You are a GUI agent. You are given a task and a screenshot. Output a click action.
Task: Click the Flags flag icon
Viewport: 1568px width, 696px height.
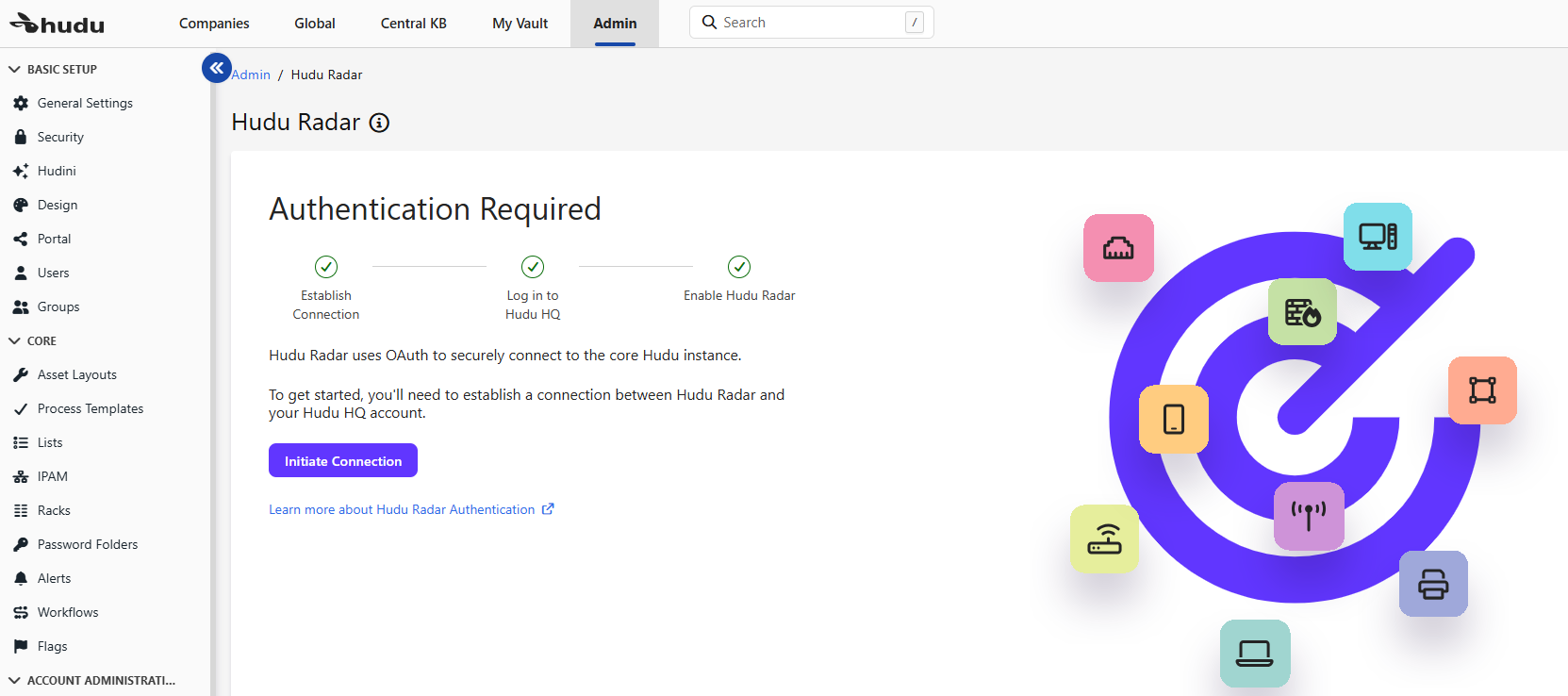point(21,646)
